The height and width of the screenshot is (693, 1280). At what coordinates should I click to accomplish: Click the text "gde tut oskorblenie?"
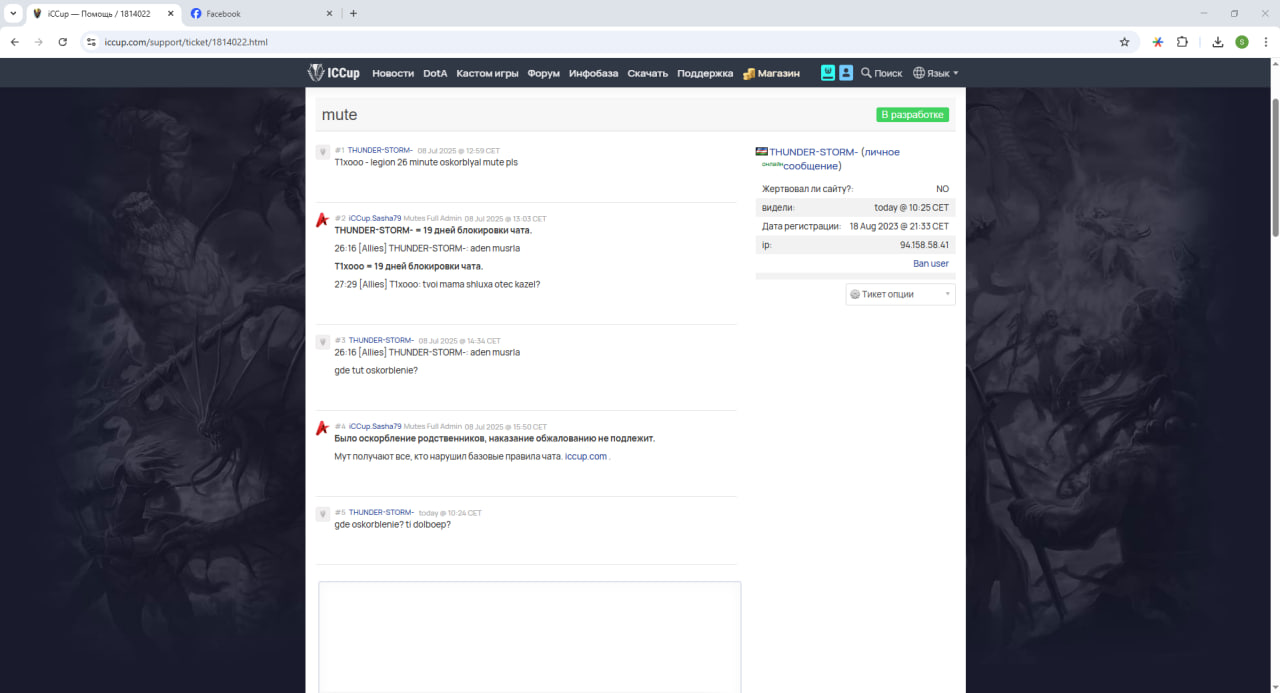(376, 370)
